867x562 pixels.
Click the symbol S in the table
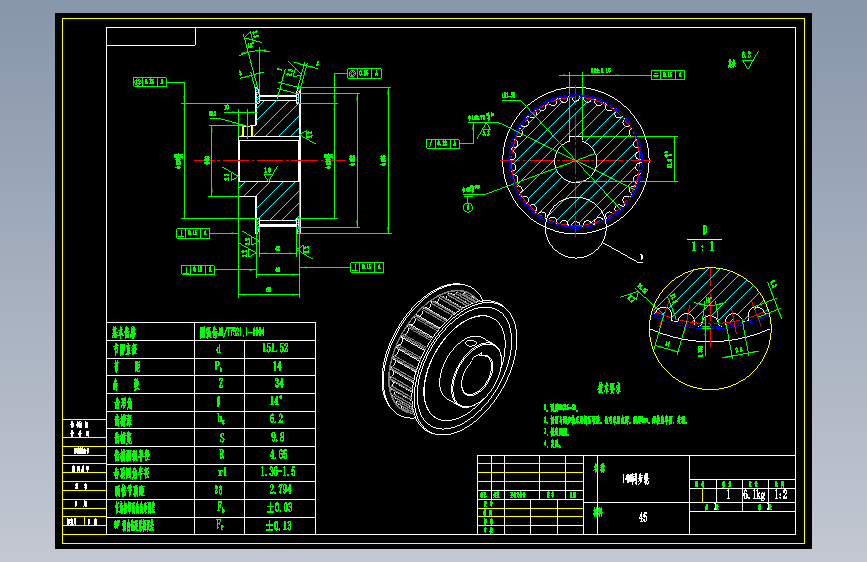point(222,438)
